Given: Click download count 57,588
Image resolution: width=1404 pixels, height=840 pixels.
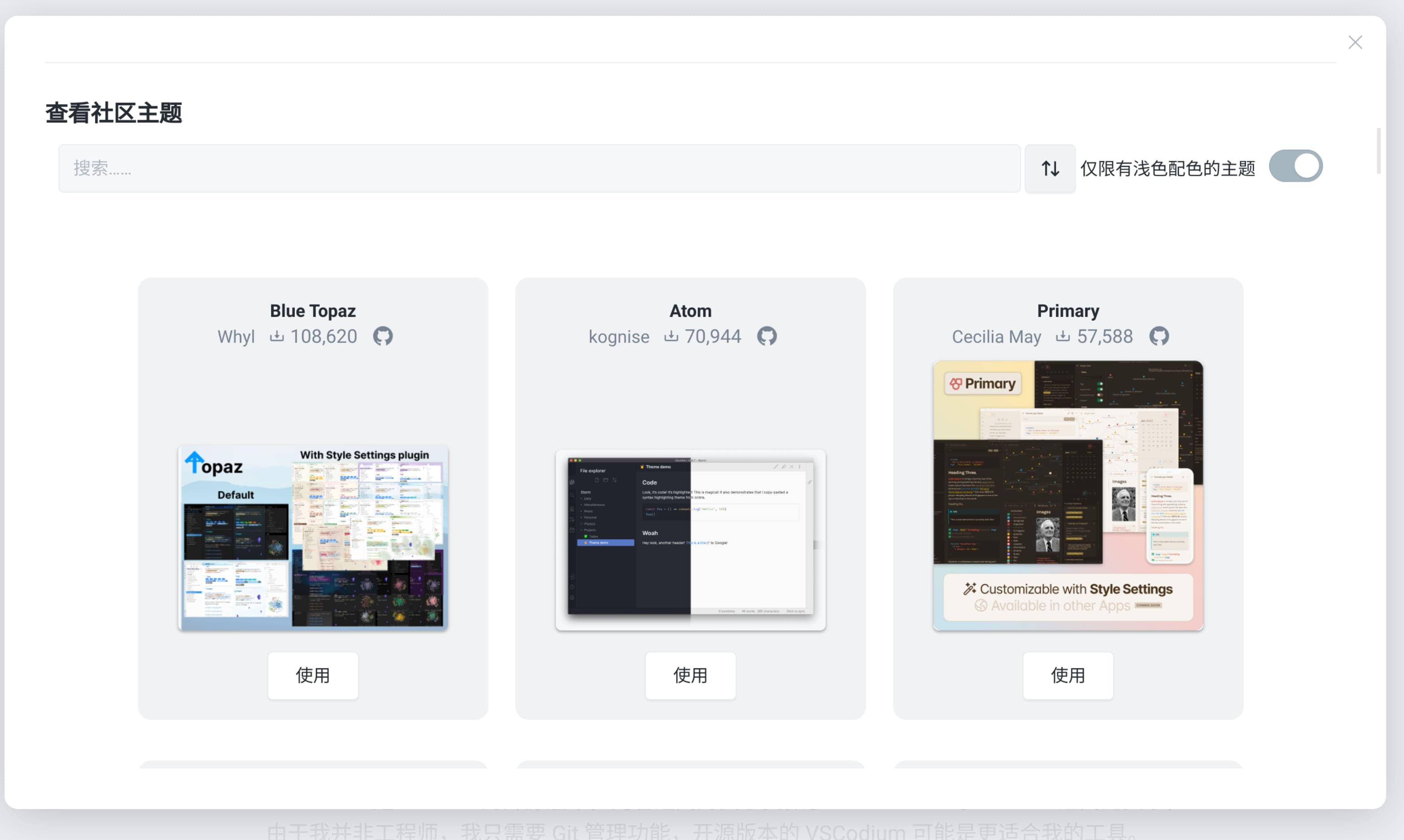Looking at the screenshot, I should pos(1105,337).
